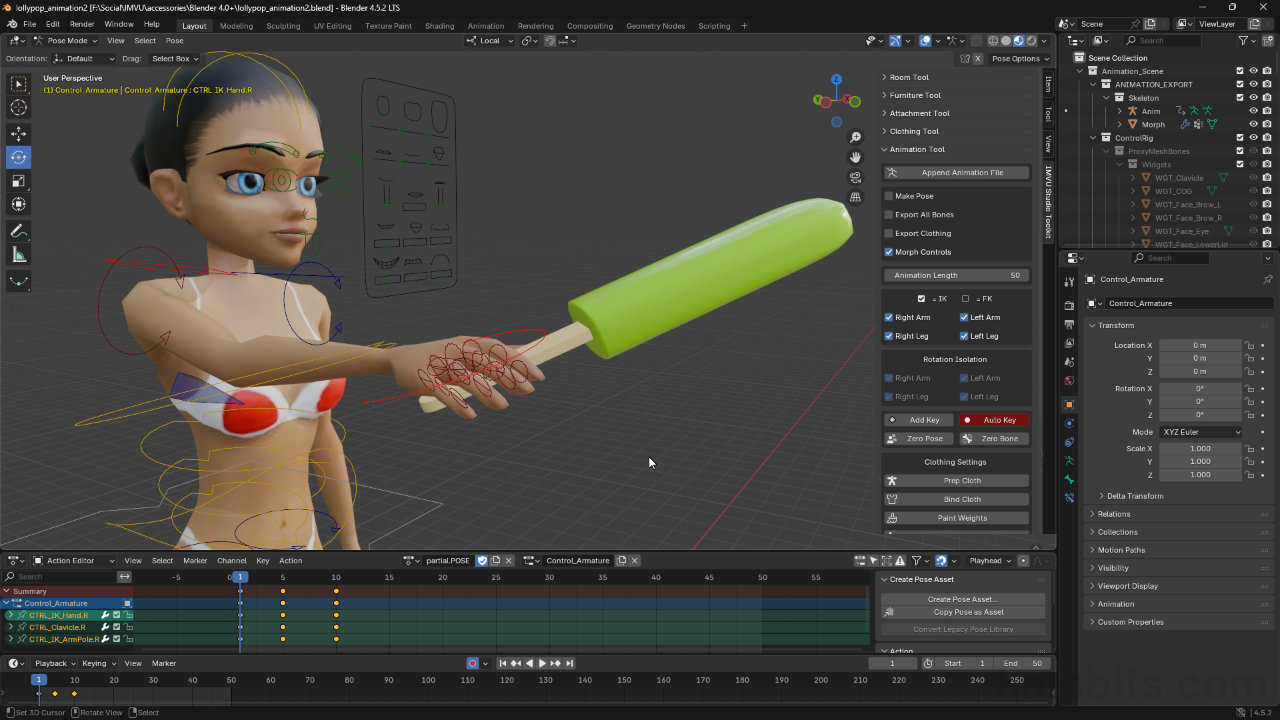Select the Move tool in the viewport toolbar
Image resolution: width=1280 pixels, height=720 pixels.
(18, 132)
